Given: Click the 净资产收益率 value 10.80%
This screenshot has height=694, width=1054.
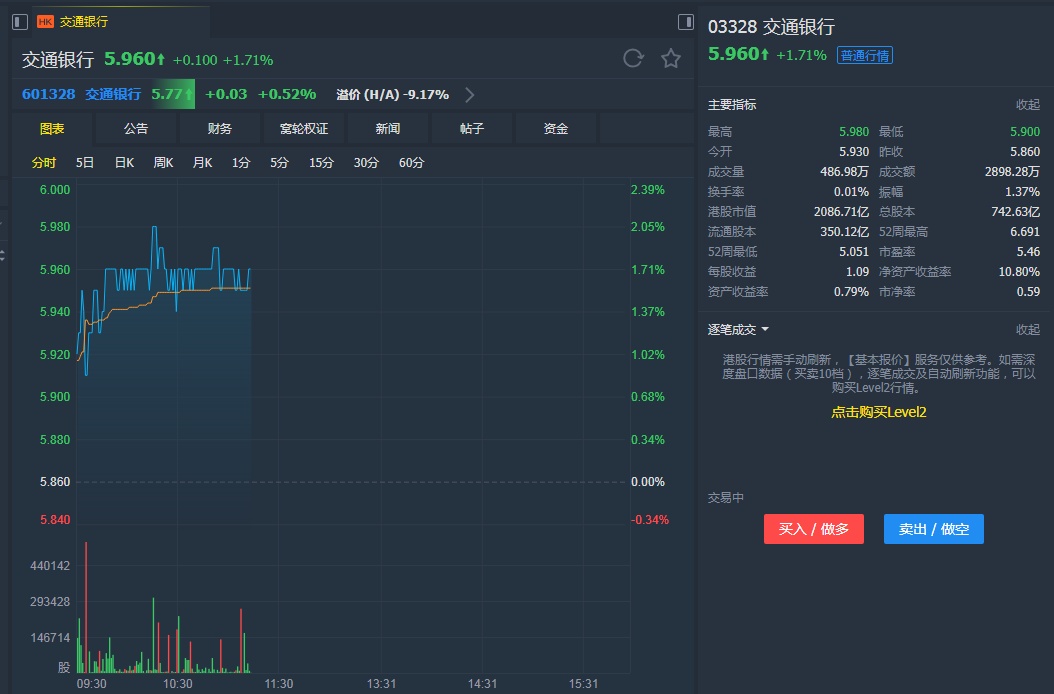Looking at the screenshot, I should 1019,272.
